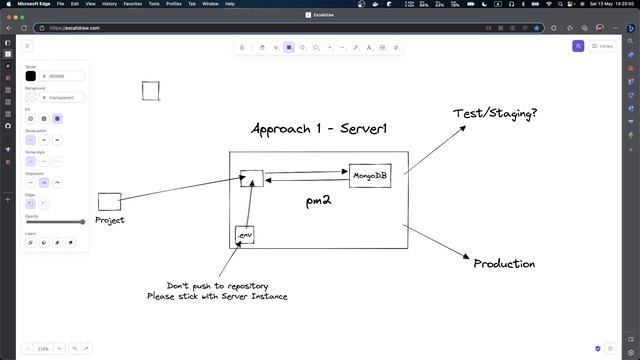The width and height of the screenshot is (640, 360).
Task: Reload the page
Action: point(24,28)
